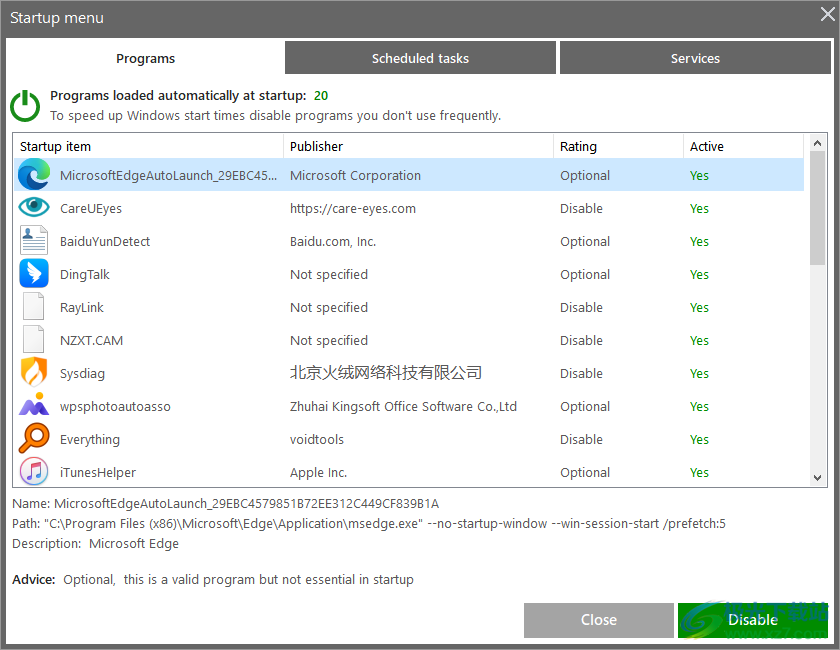Click the CareUEyes eye icon
The height and width of the screenshot is (650, 840).
click(34, 207)
